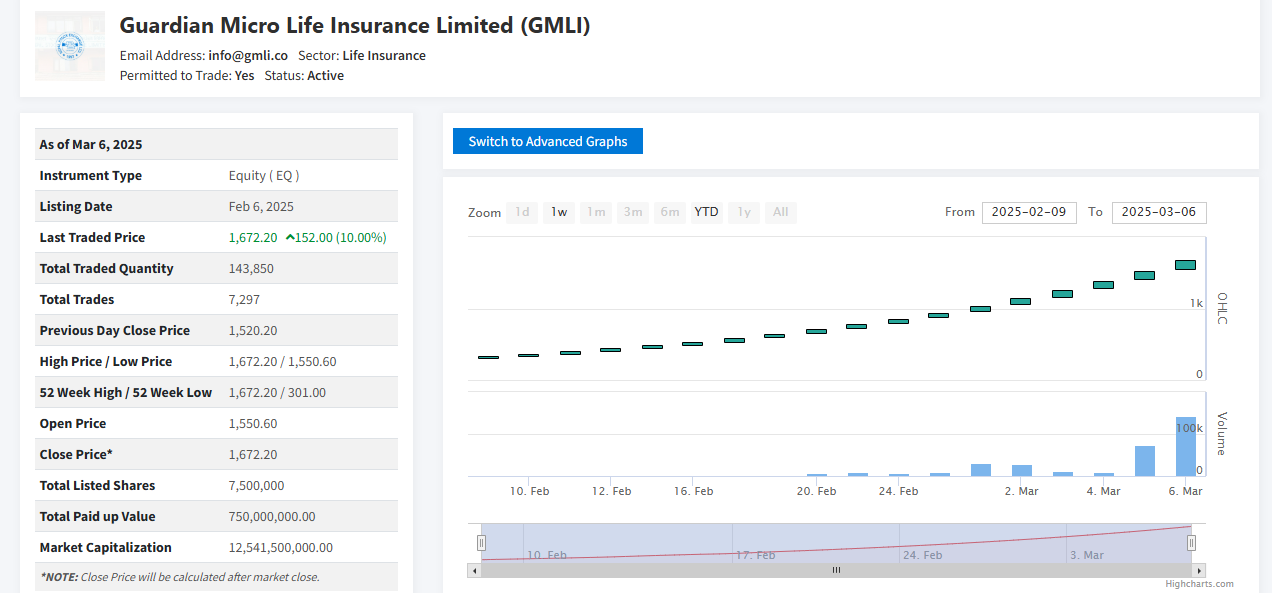Screen dimensions: 1272x593
Task: Click the navigator scrollbar left arrow
Action: click(x=474, y=570)
